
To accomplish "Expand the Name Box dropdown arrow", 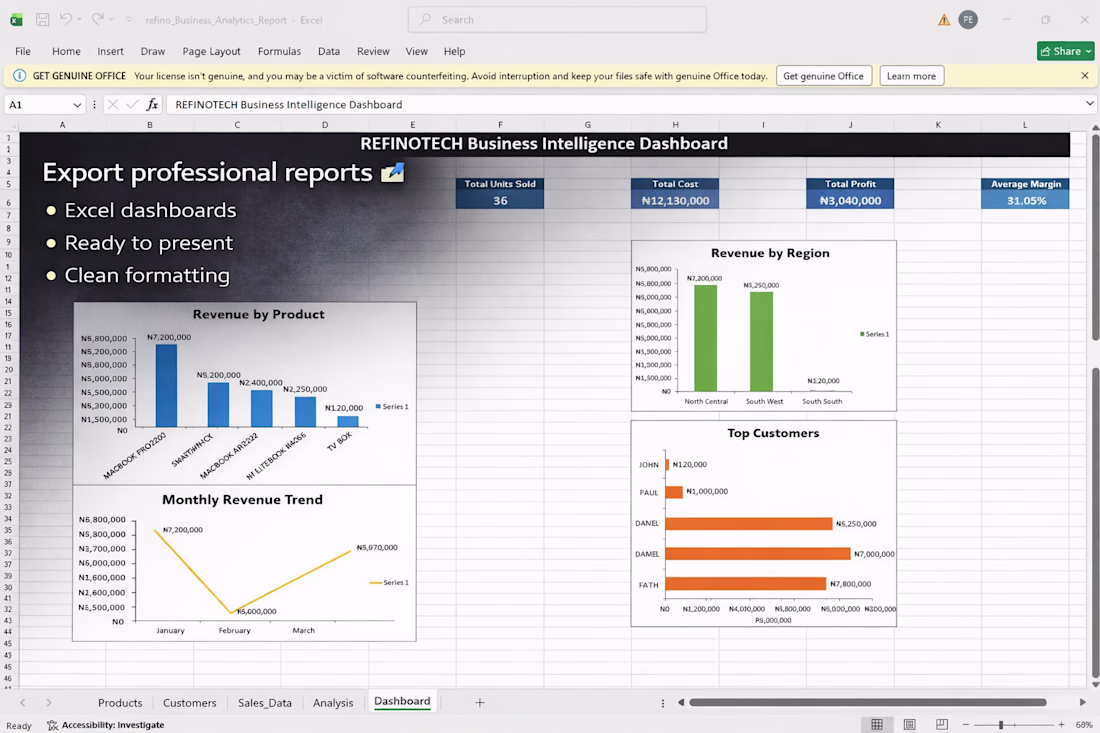I will (77, 105).
